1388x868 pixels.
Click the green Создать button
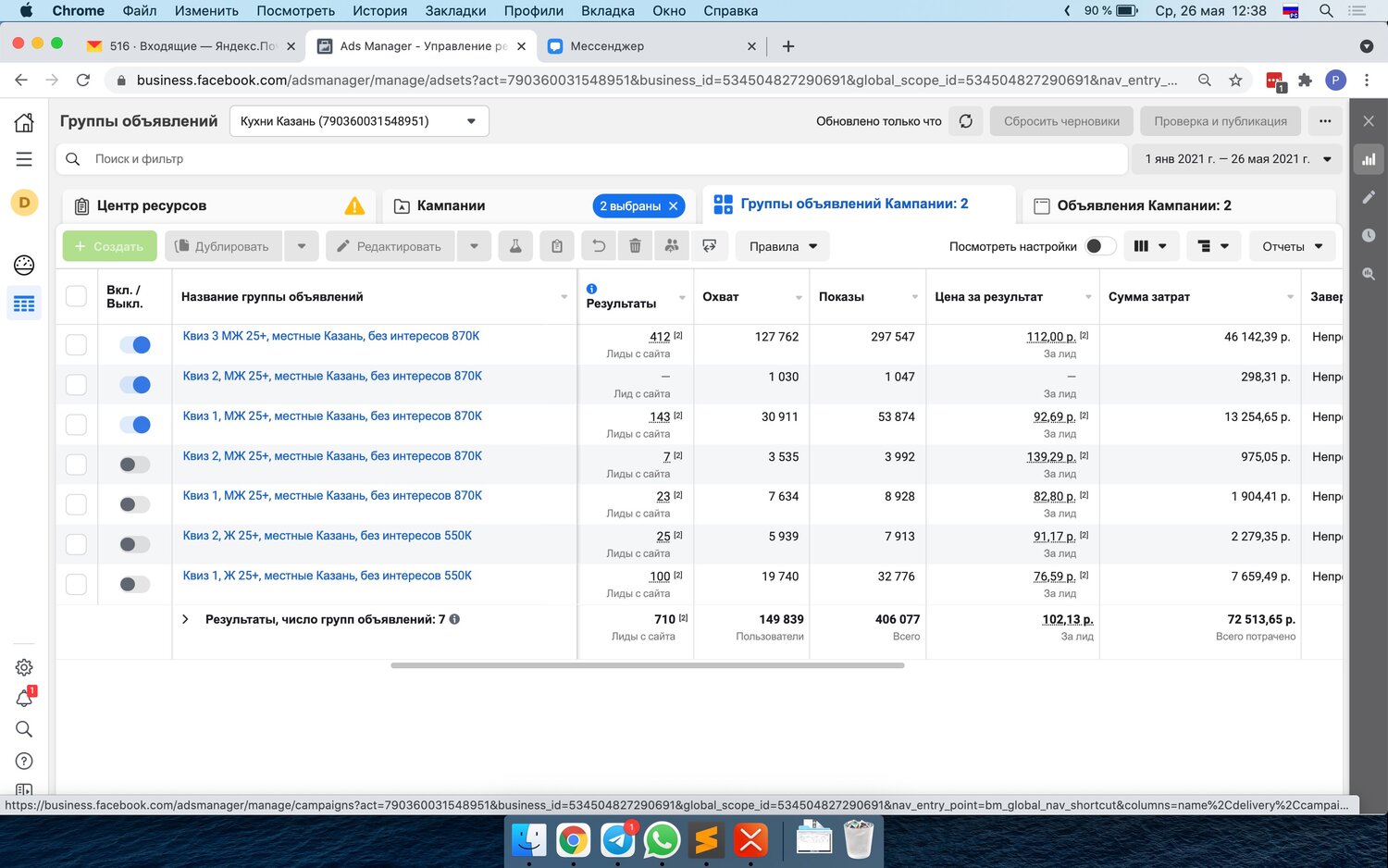point(110,246)
